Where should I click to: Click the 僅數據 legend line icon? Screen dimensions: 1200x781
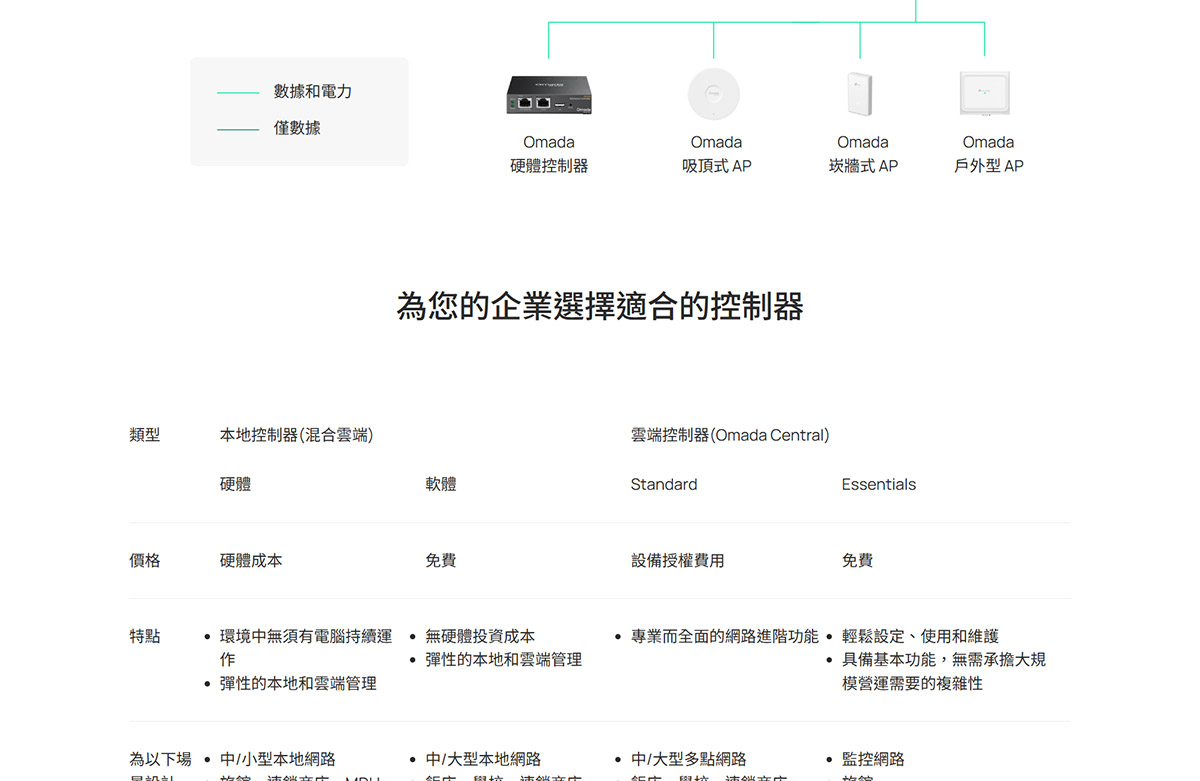coord(237,128)
